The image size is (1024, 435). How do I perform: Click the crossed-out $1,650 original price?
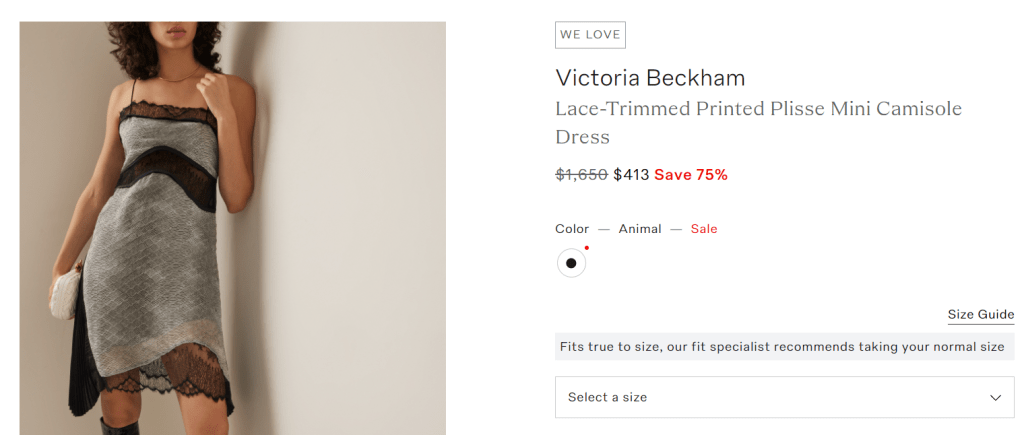point(581,175)
